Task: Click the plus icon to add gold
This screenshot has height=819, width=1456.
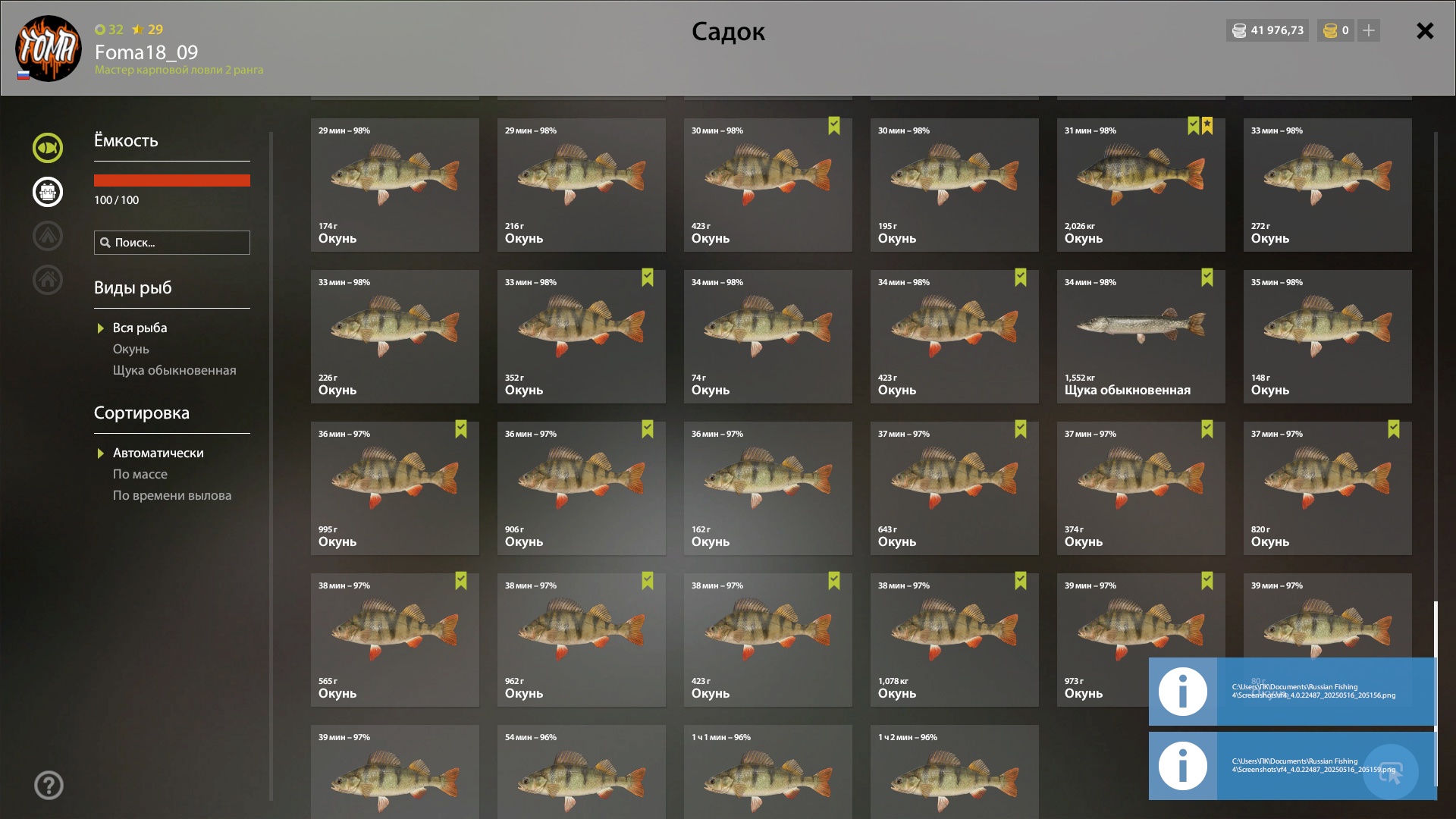Action: pyautogui.click(x=1369, y=30)
